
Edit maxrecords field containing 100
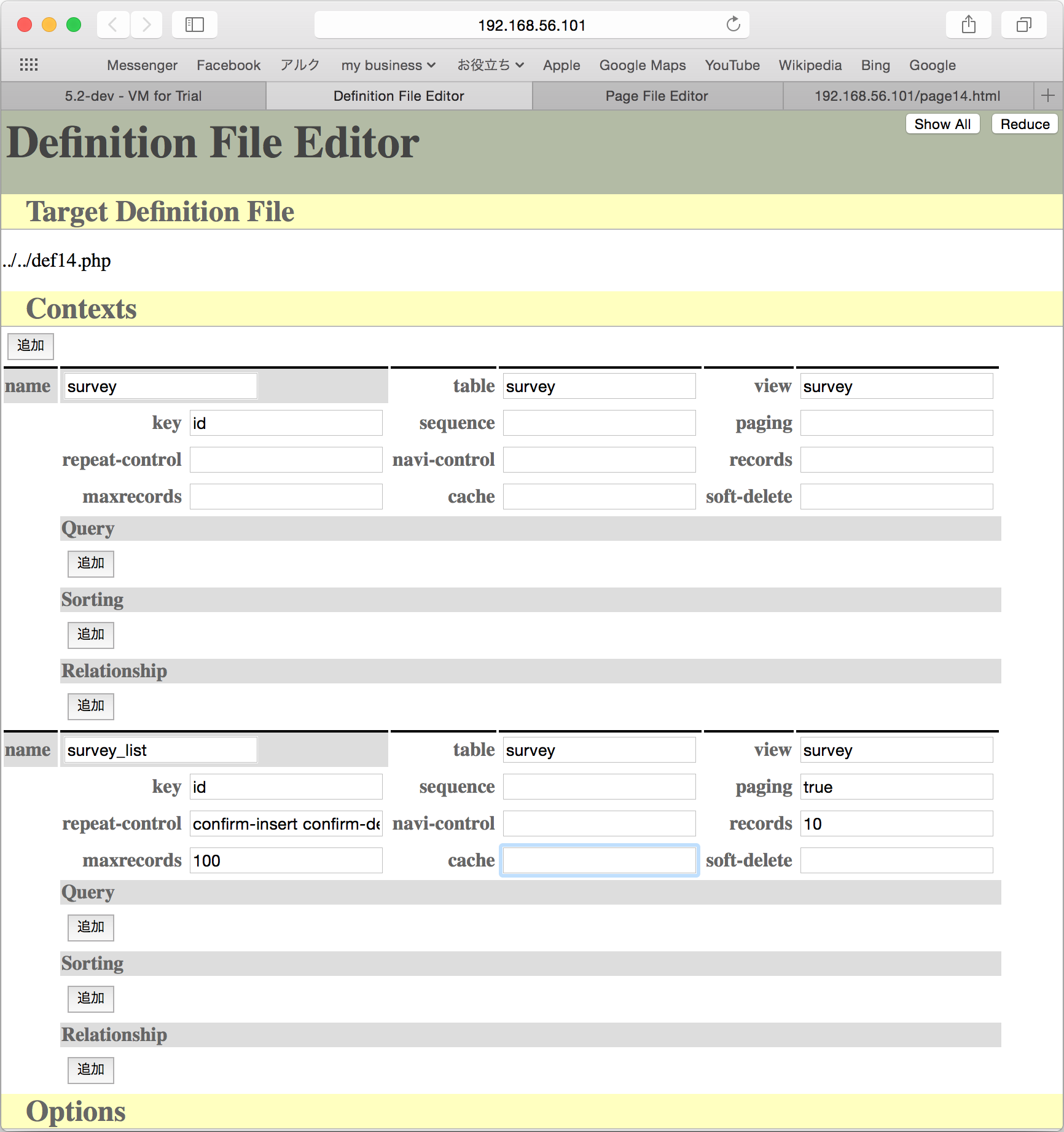(x=286, y=861)
